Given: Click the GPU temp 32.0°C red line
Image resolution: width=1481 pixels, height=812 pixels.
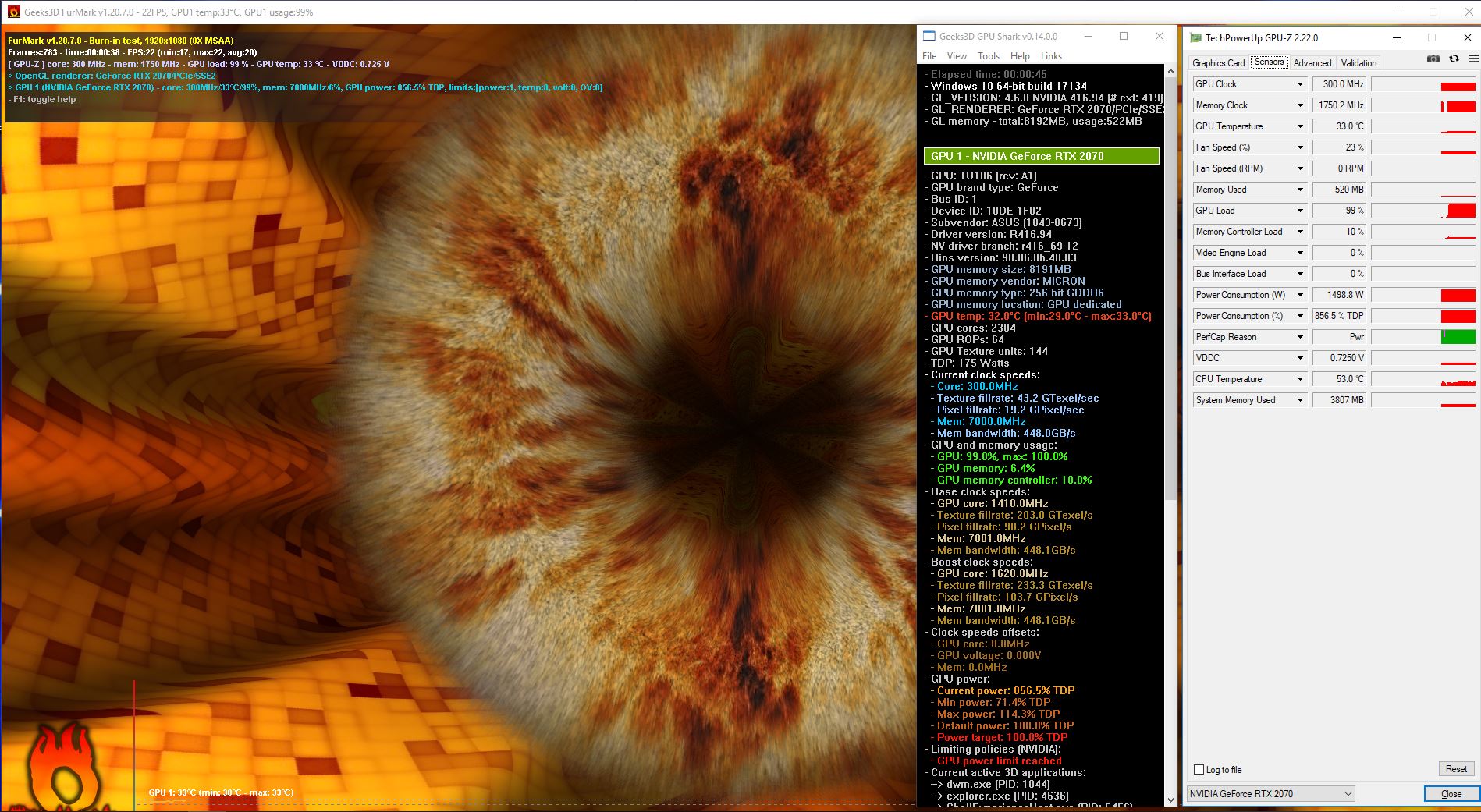Looking at the screenshot, I should point(1038,316).
